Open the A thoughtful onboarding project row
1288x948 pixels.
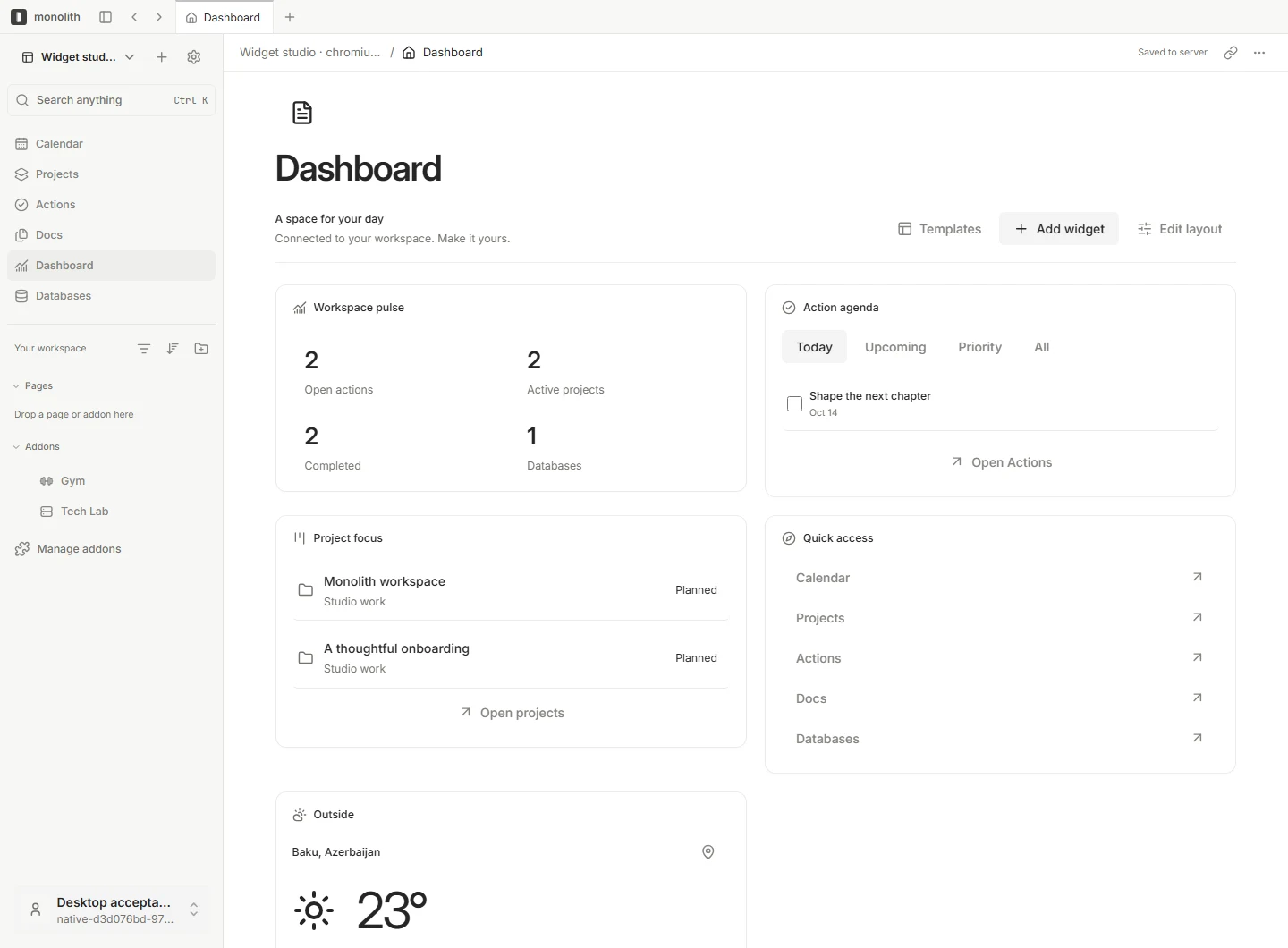511,657
